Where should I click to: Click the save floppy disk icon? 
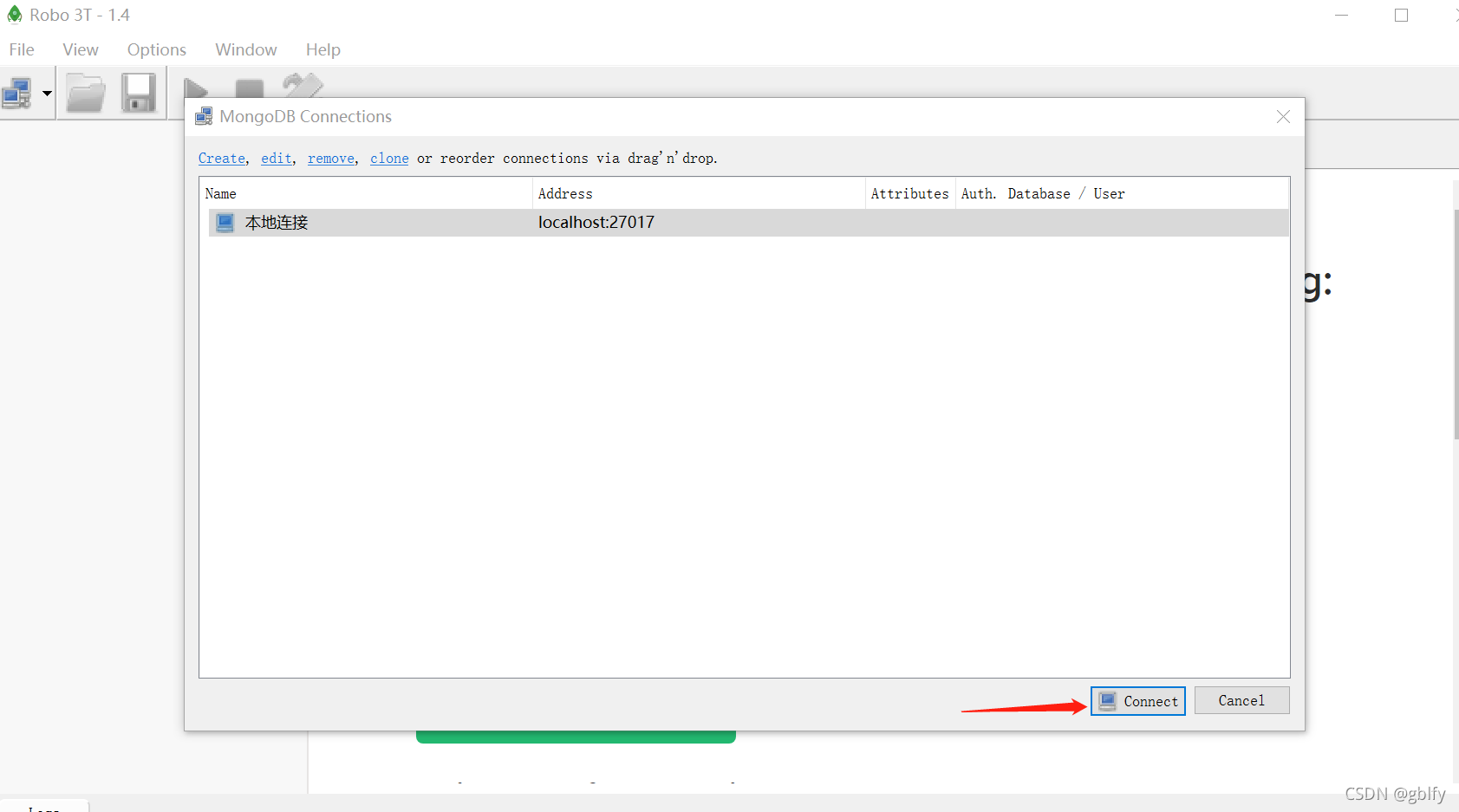point(138,93)
